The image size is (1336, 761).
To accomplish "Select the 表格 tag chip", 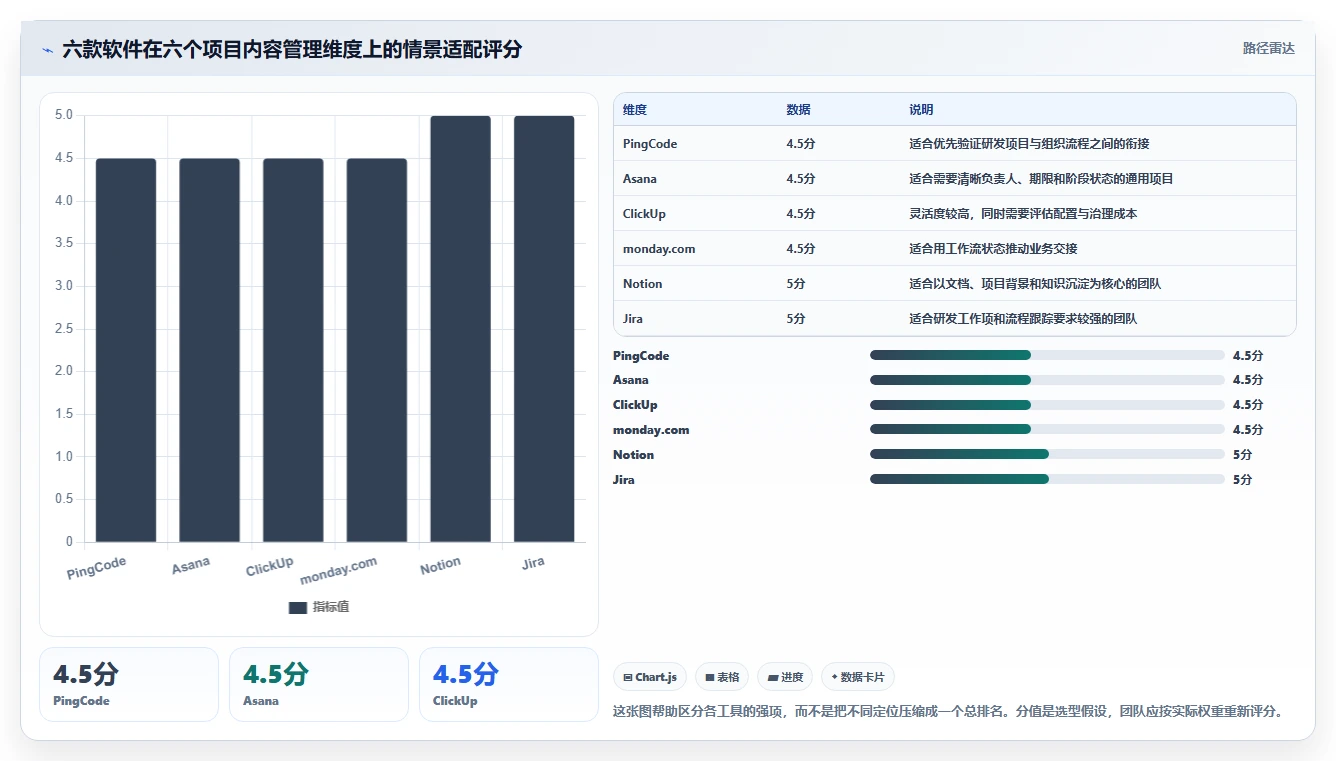I will point(722,677).
